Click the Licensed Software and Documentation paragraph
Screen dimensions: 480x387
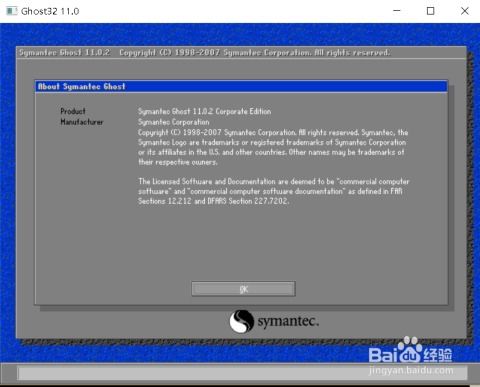point(274,191)
